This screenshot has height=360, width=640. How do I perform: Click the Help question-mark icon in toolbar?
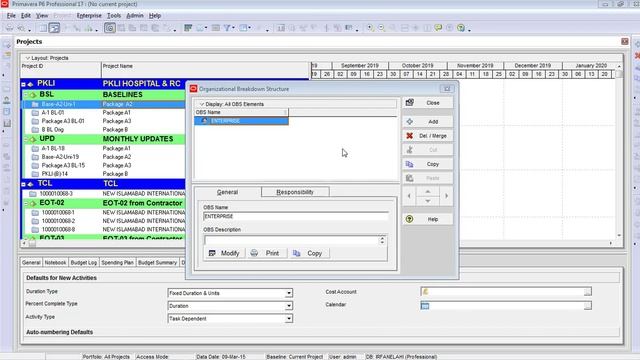click(x=461, y=28)
